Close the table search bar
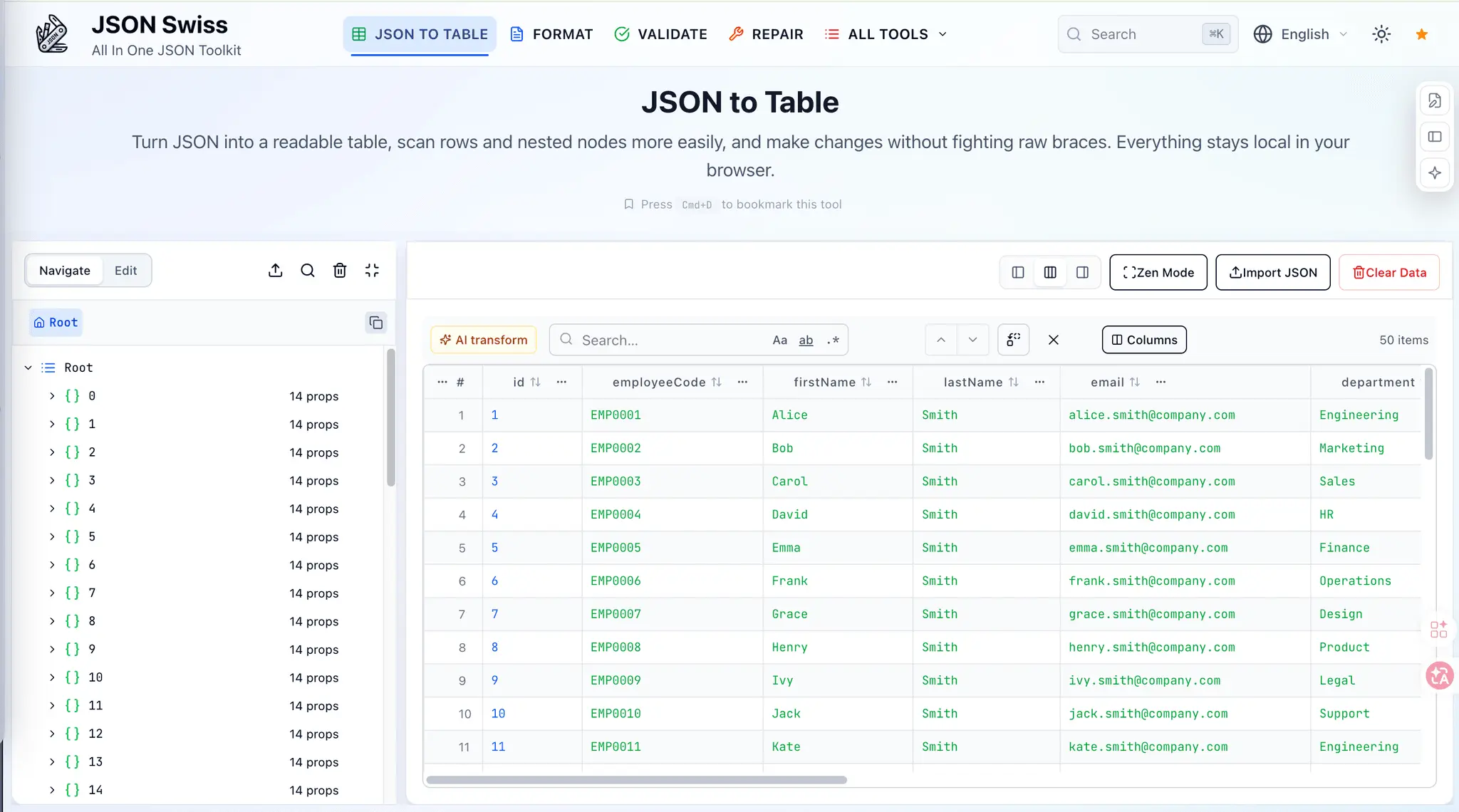Viewport: 1459px width, 812px height. tap(1054, 340)
